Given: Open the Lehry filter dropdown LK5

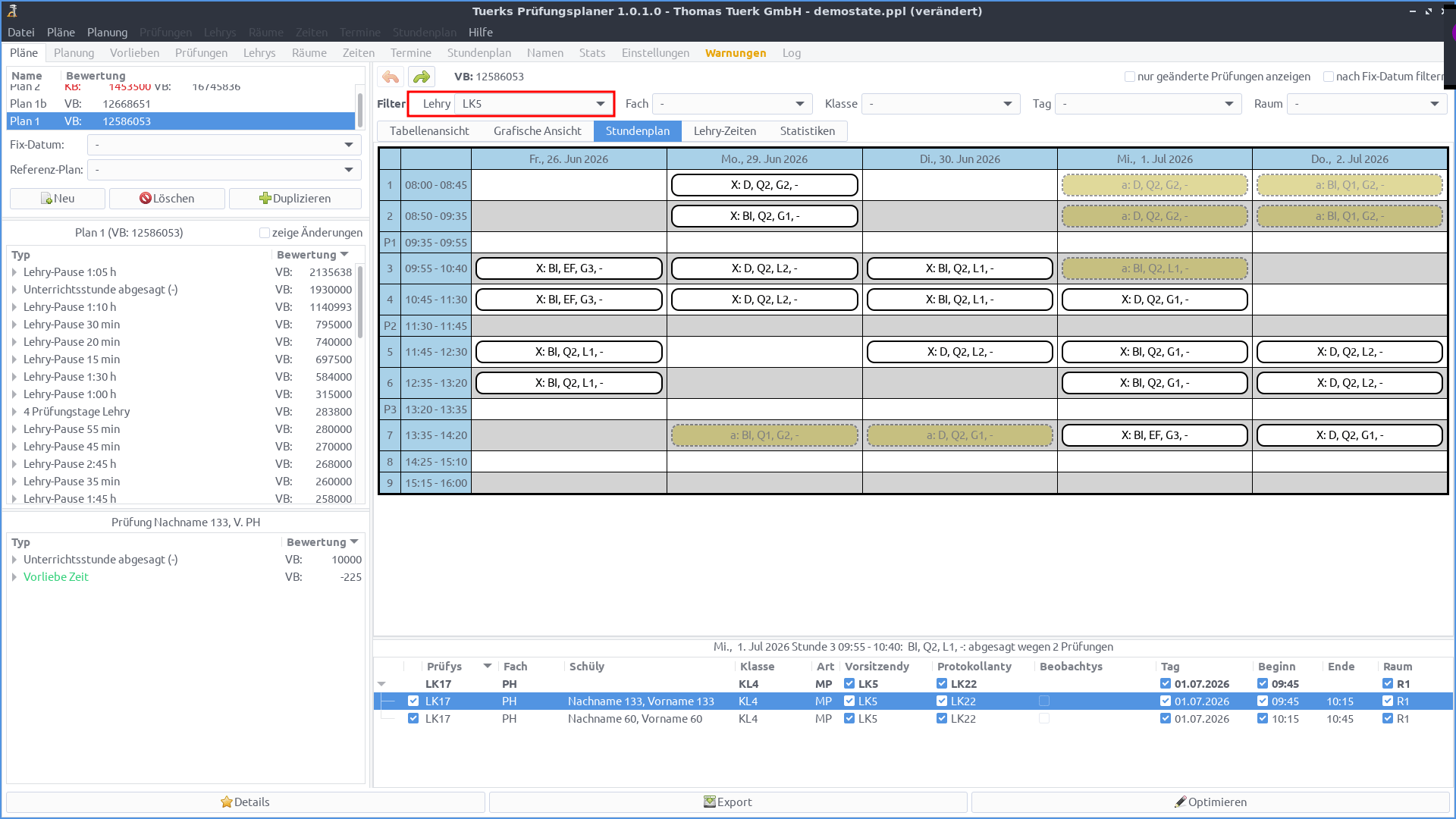Looking at the screenshot, I should [x=534, y=104].
